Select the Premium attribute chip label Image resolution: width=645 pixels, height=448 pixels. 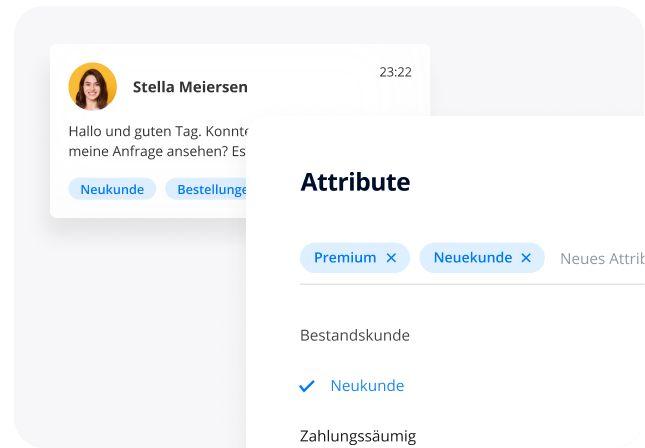[345, 258]
